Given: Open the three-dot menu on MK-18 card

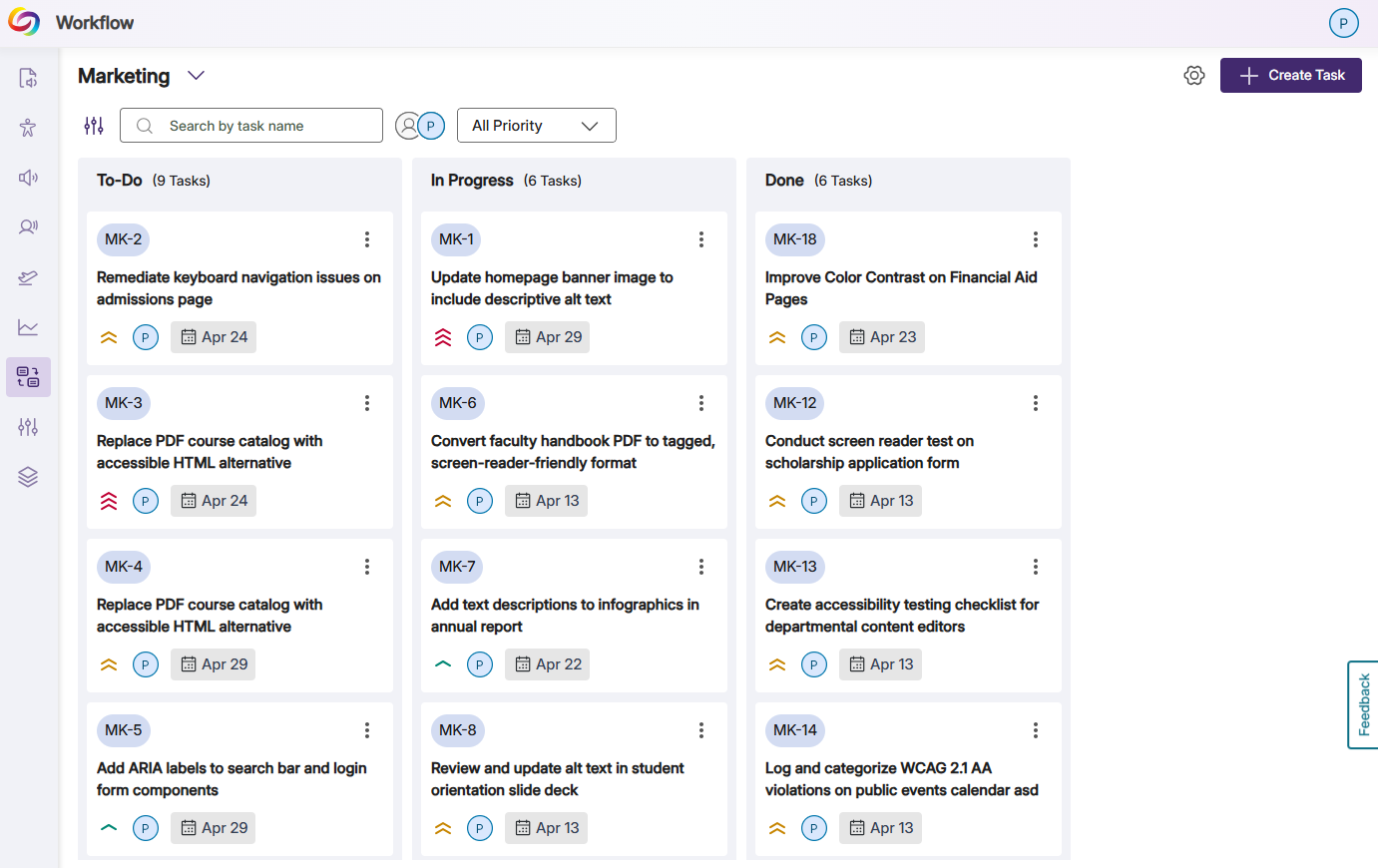Looking at the screenshot, I should [1036, 239].
